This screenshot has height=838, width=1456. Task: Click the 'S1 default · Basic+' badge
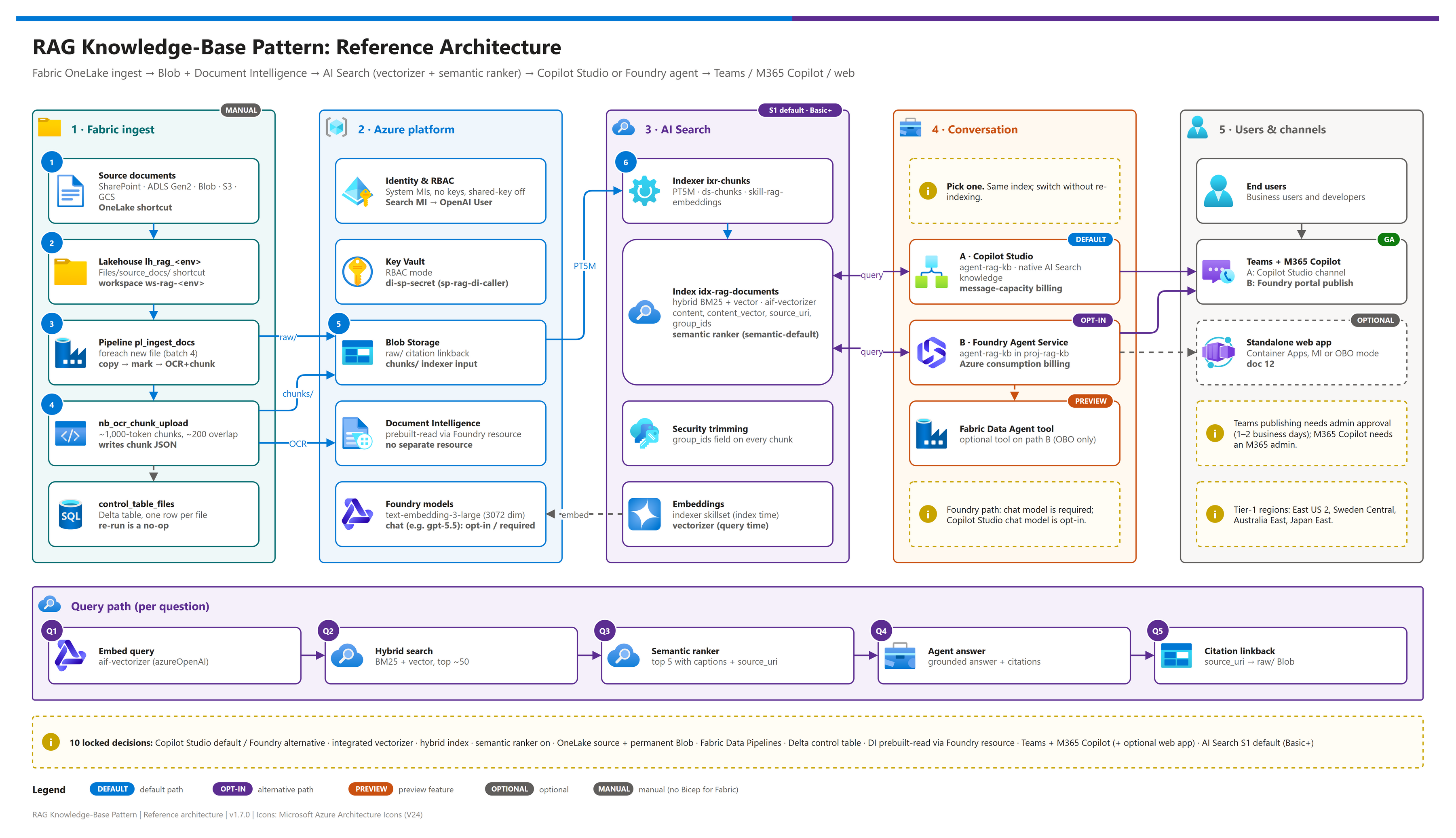point(800,110)
